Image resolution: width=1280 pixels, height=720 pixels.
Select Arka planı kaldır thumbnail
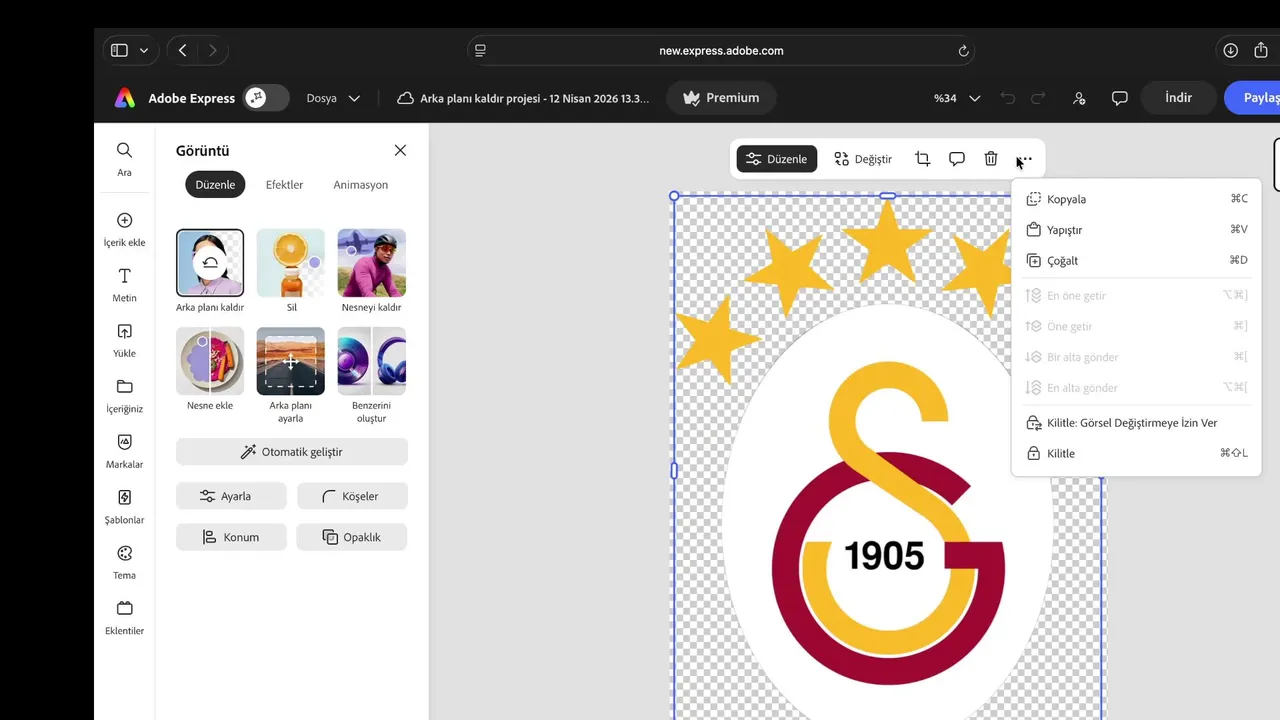click(x=210, y=263)
